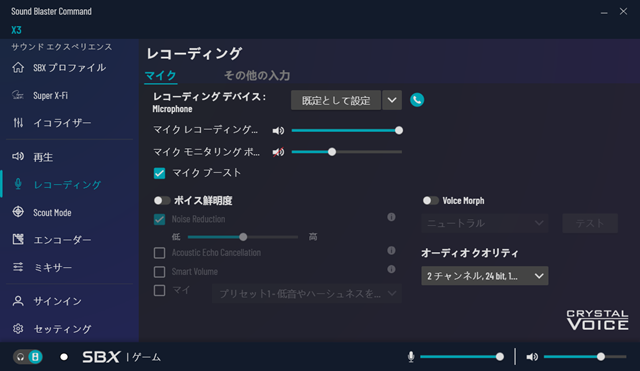The height and width of the screenshot is (371, 640).
Task: Check Smart Volume checkbox
Action: tap(160, 272)
